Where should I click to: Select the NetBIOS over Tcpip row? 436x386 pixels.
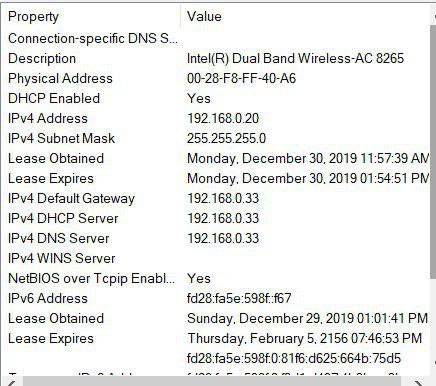point(216,278)
